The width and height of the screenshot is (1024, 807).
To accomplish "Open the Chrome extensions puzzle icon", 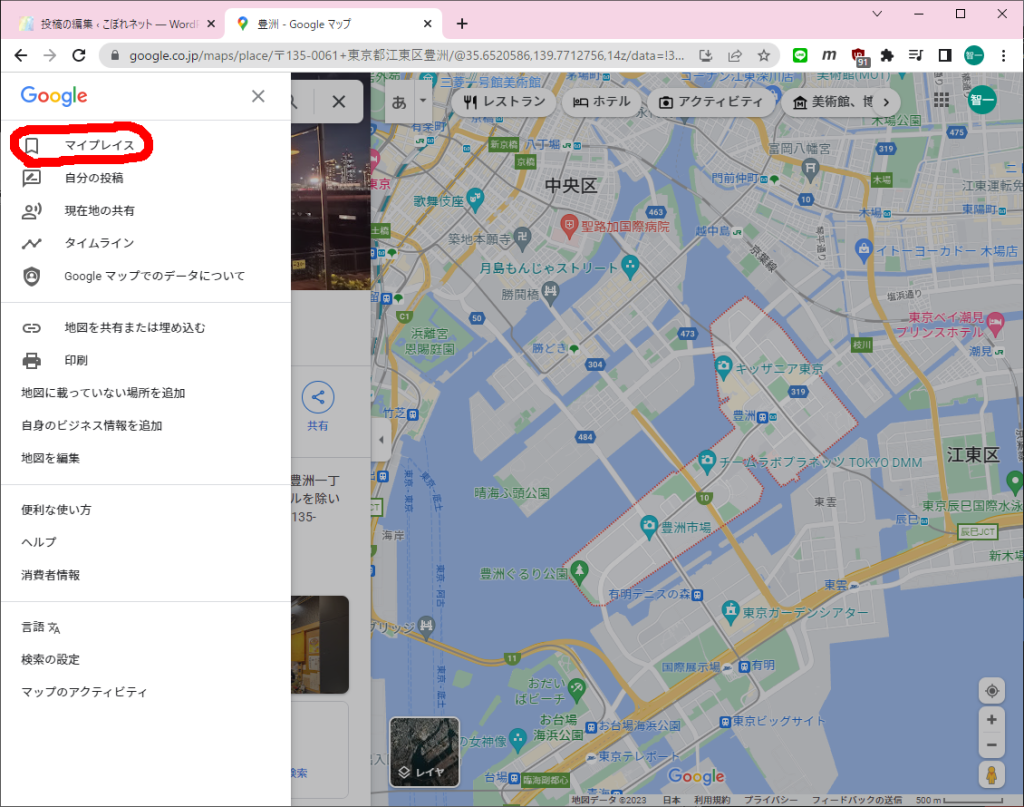I will pyautogui.click(x=886, y=57).
